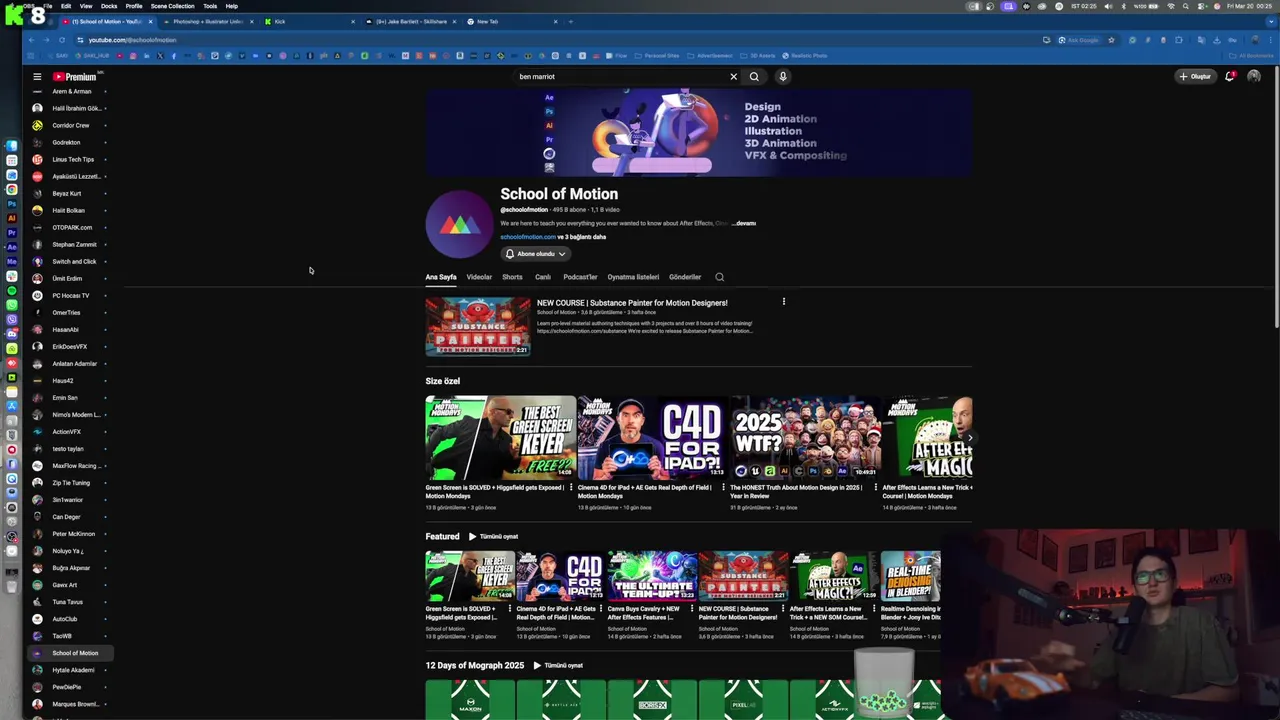Open OBS Scene Collection menu
Viewport: 1280px width, 720px height.
[x=172, y=6]
